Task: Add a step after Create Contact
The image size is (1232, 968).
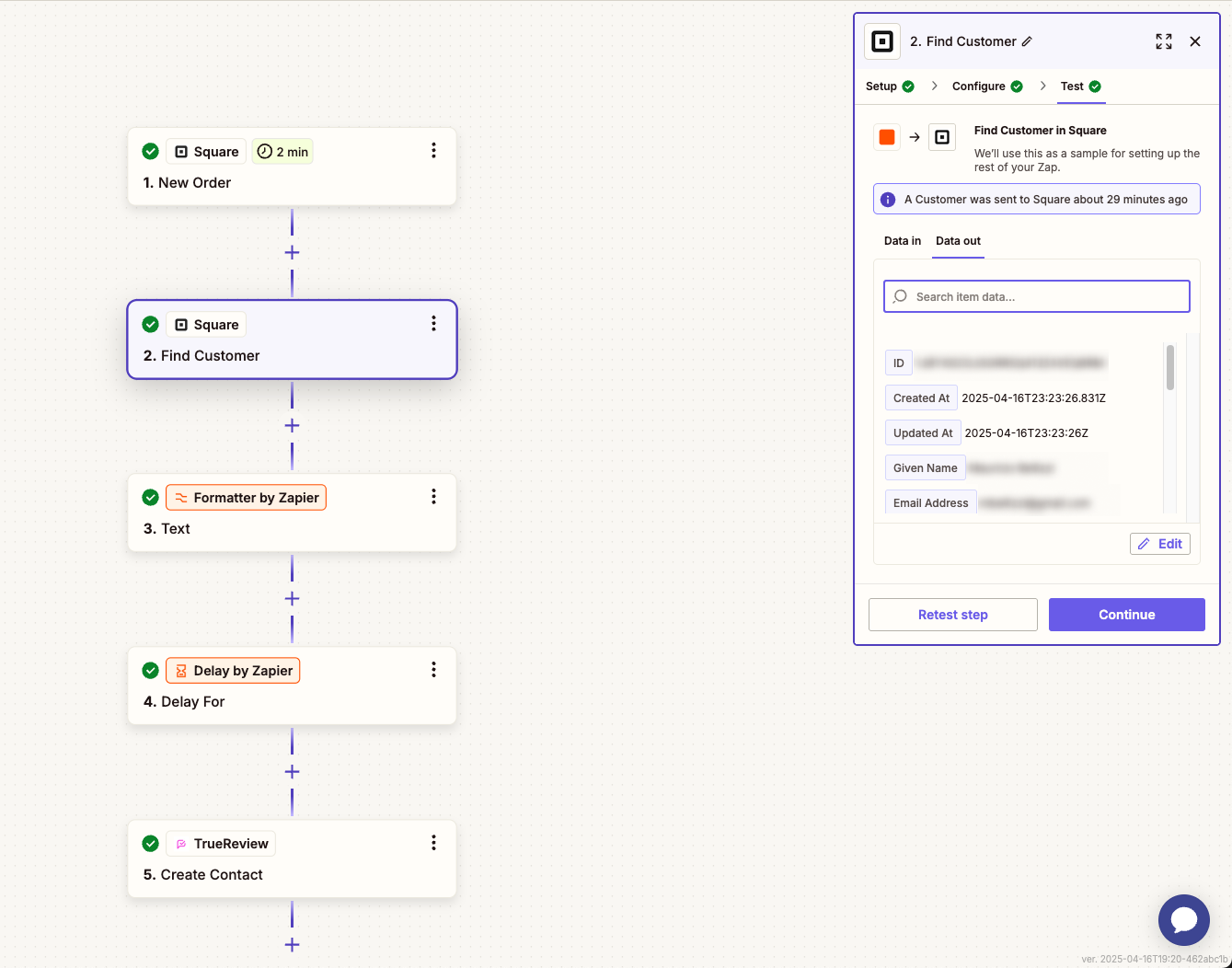Action: [292, 944]
